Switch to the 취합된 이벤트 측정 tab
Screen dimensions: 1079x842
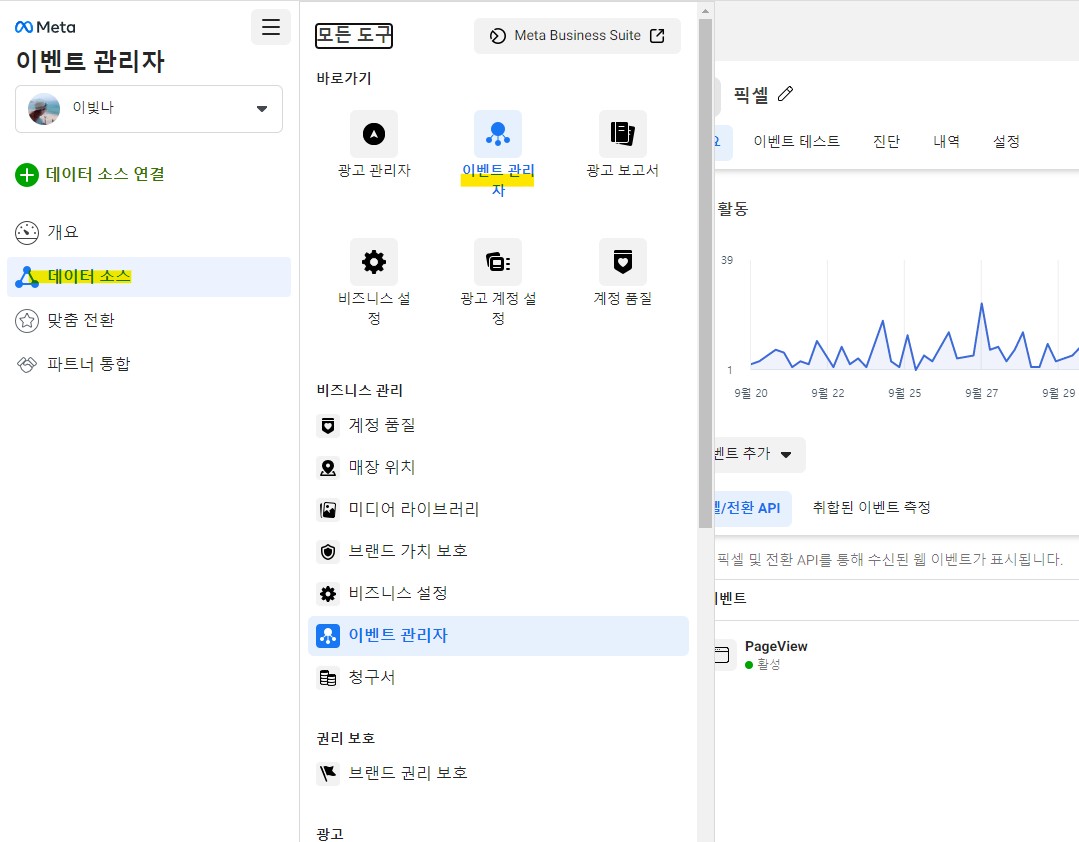click(870, 508)
